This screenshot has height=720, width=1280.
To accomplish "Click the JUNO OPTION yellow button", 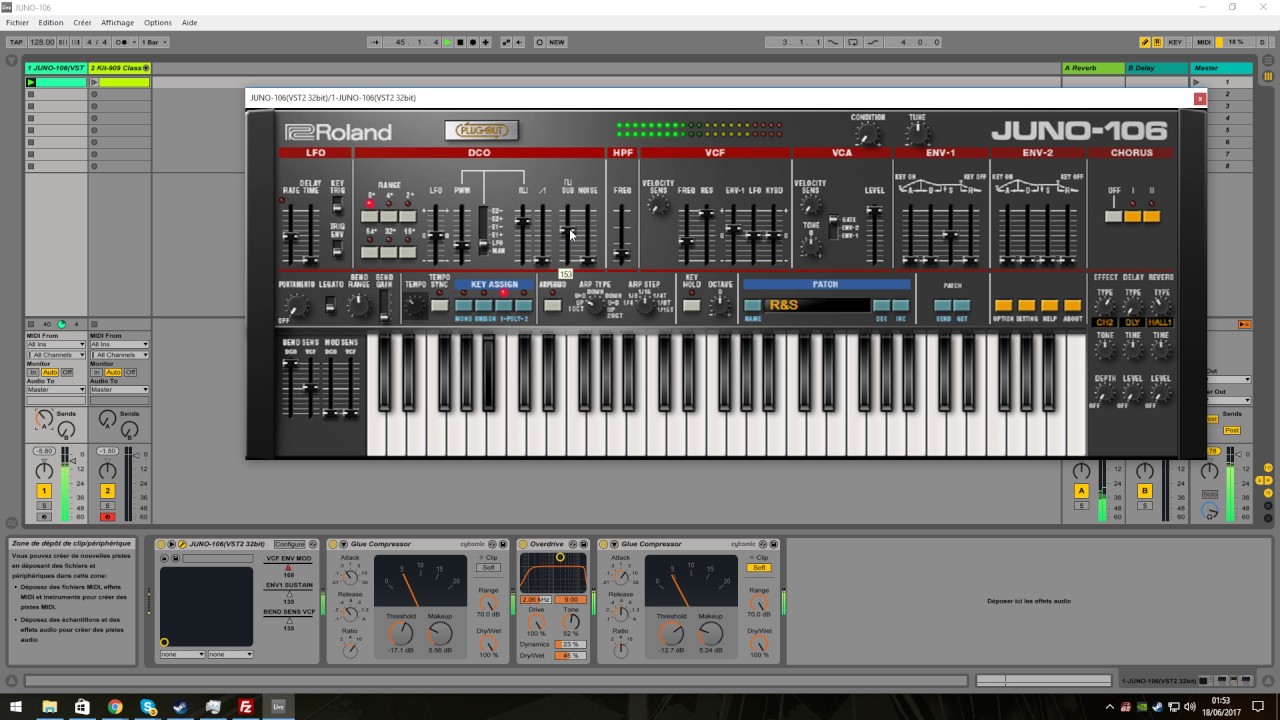I will pos(1003,306).
